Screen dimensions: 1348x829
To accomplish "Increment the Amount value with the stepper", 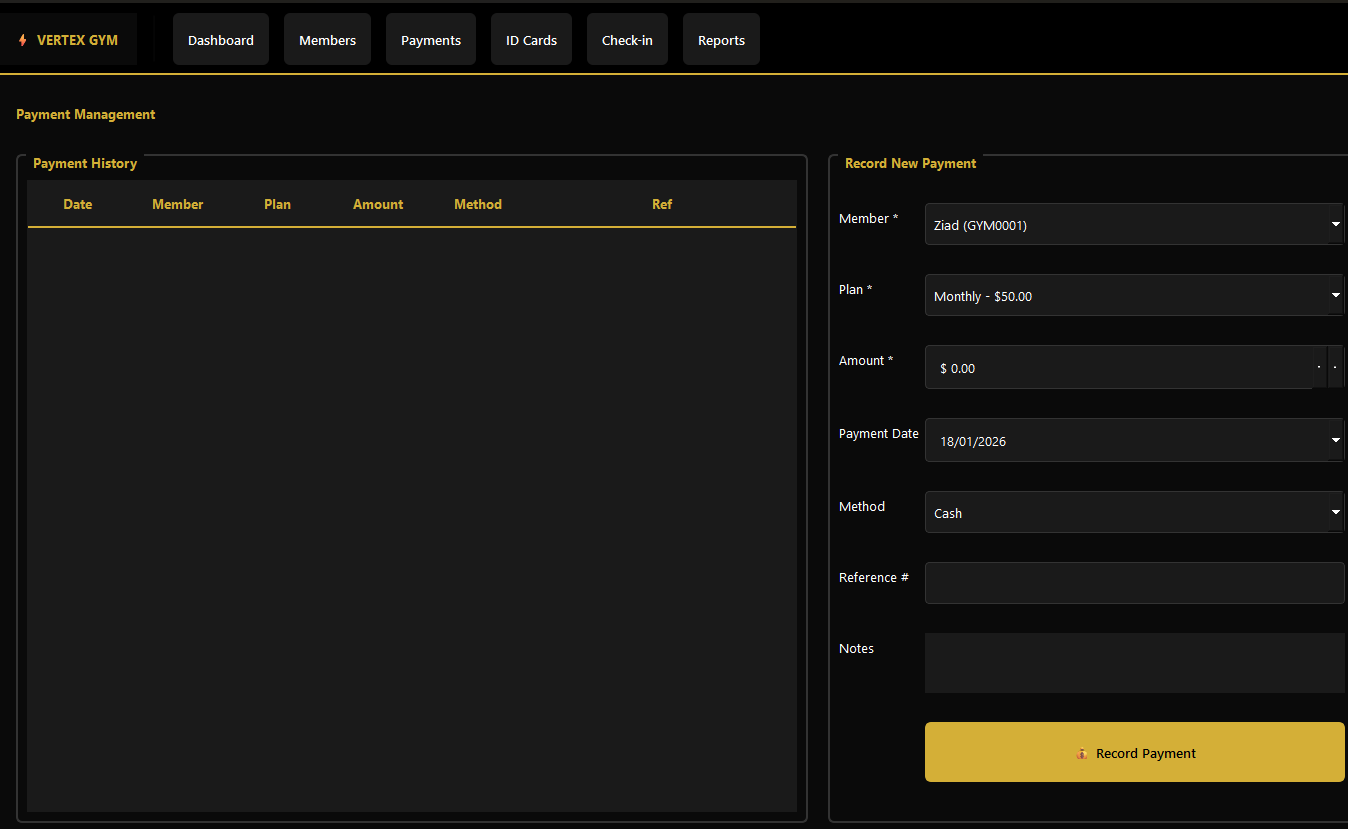I will click(x=1318, y=367).
